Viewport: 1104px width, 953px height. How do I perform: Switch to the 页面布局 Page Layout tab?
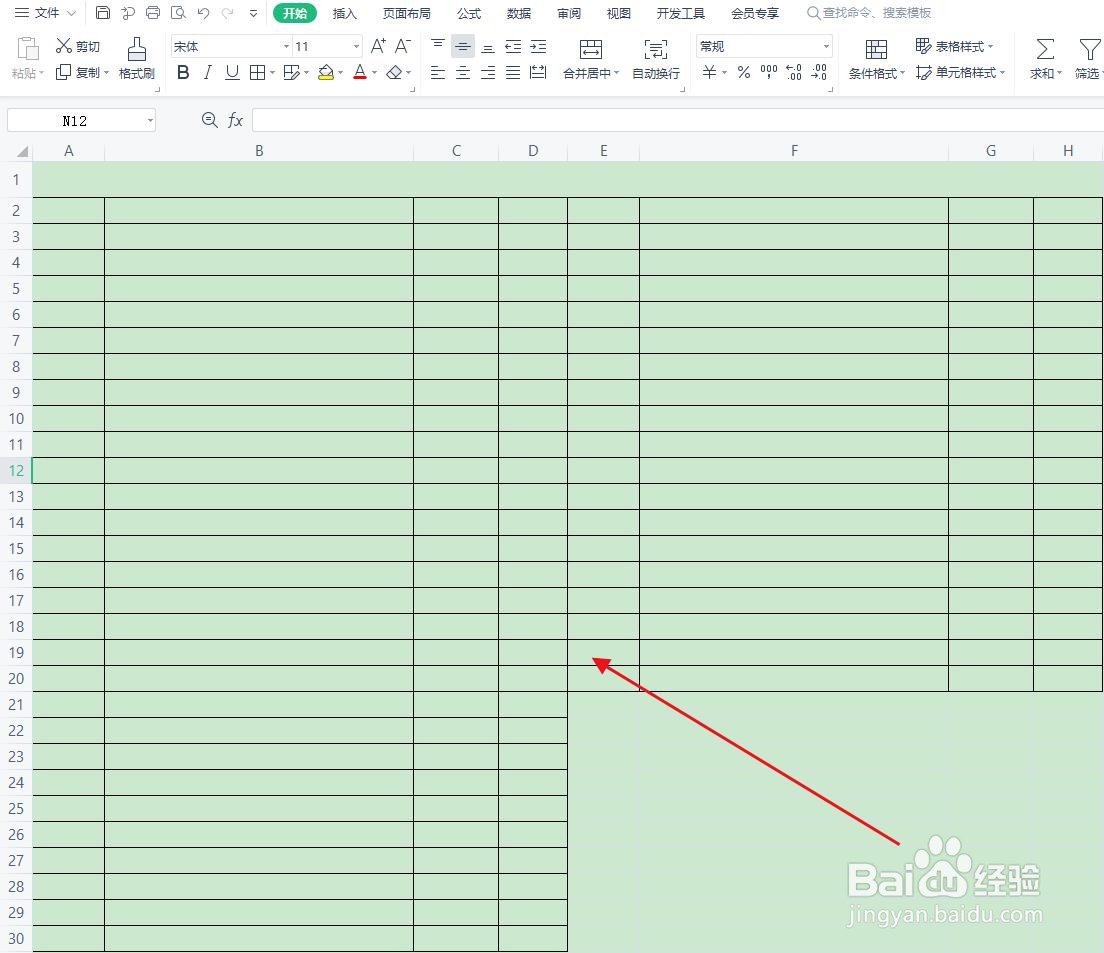[406, 13]
